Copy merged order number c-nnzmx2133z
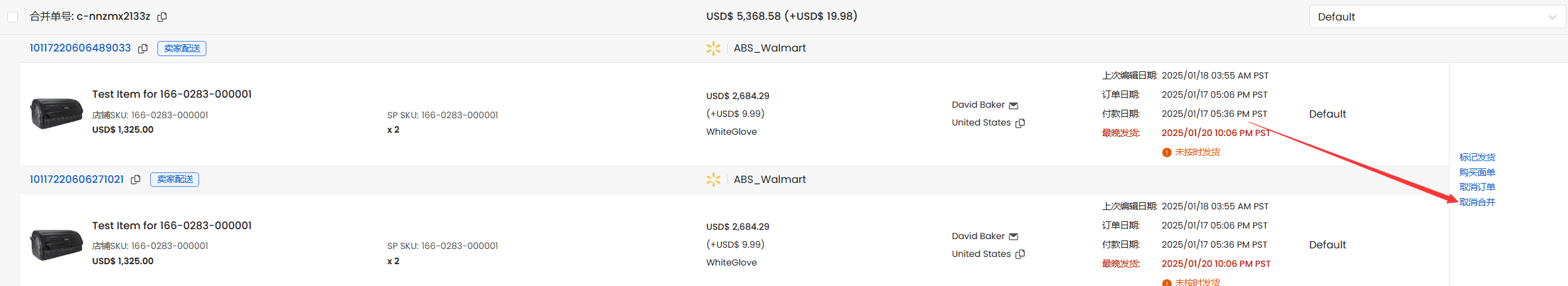Screen dimensions: 1568x286 pyautogui.click(x=162, y=17)
